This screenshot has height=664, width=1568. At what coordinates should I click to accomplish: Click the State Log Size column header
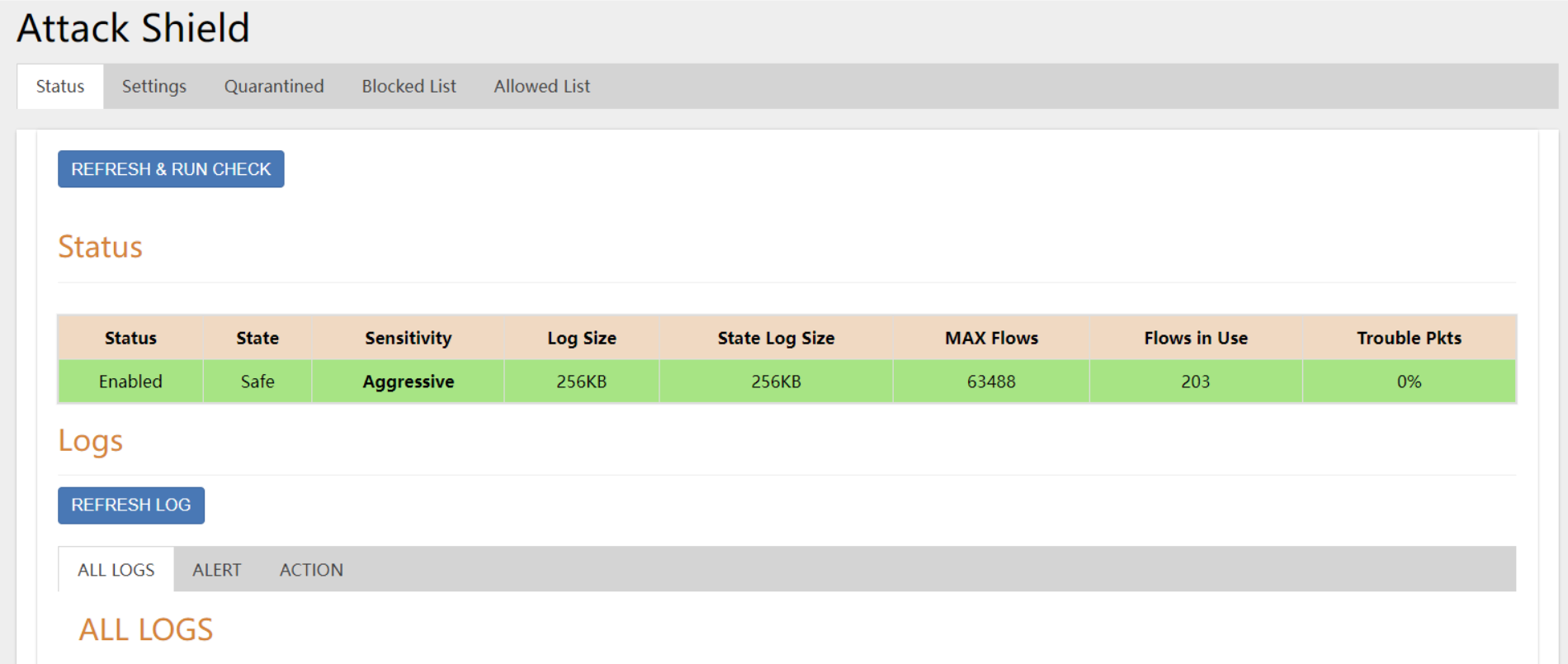point(776,338)
